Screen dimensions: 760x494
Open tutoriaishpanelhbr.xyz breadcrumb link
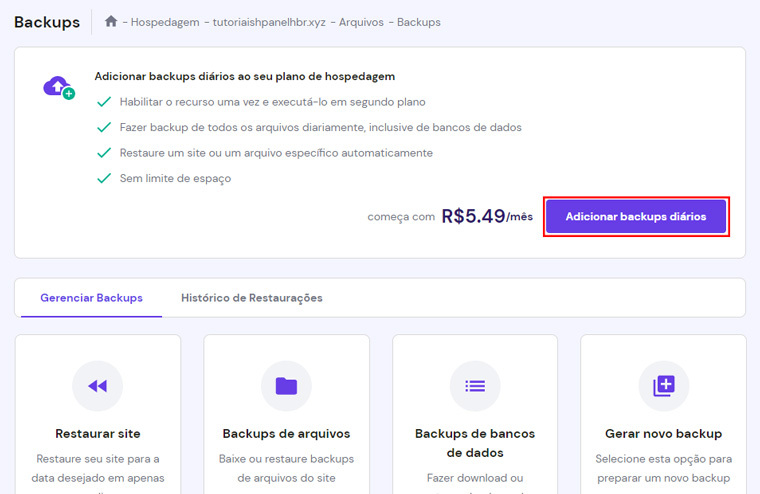(x=269, y=22)
